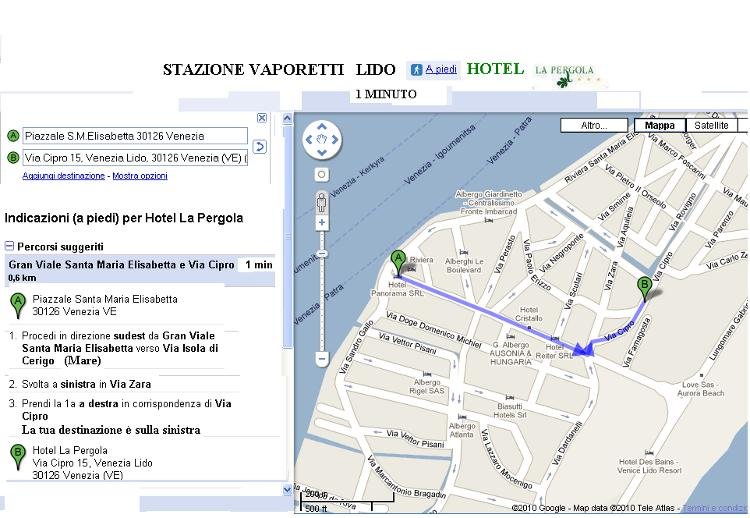Open 'Termini e condizioni' link on map
The image size is (750, 518).
714,508
